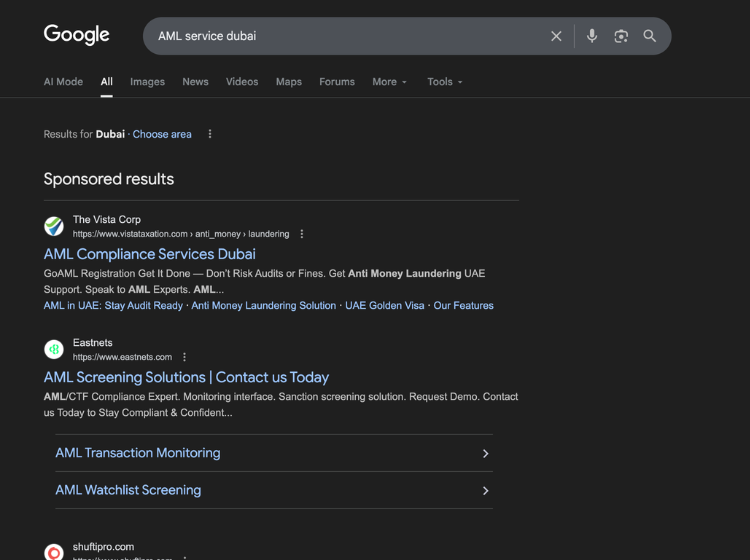Viewport: 750px width, 560px height.
Task: Switch to AI Mode tab
Action: [63, 82]
